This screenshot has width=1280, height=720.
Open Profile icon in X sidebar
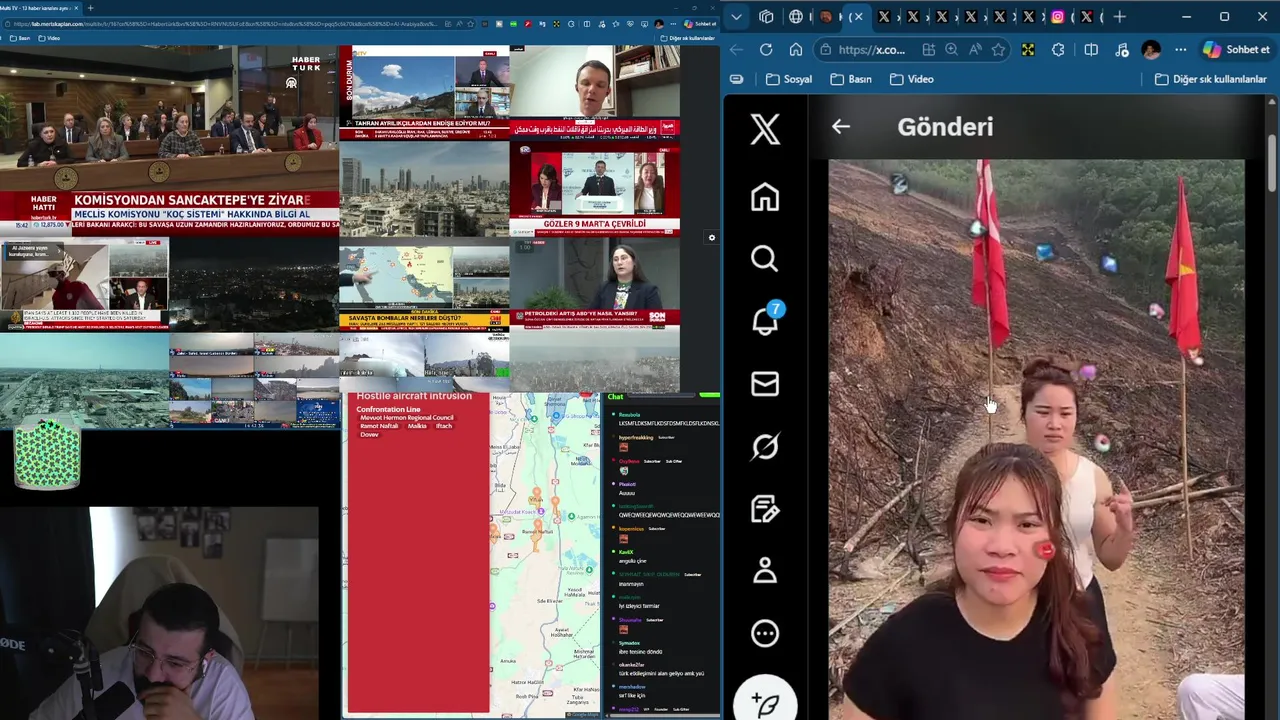[x=765, y=571]
